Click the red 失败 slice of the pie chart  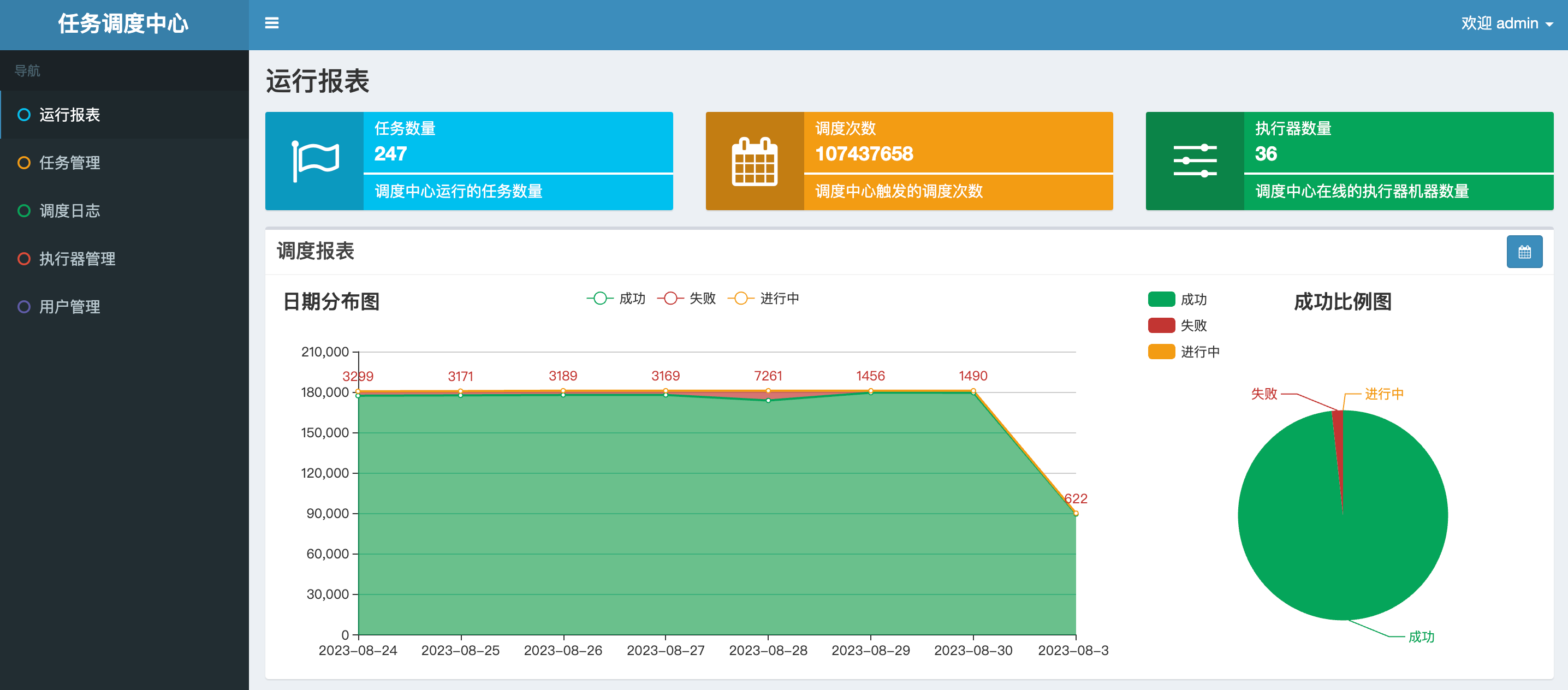[1339, 438]
